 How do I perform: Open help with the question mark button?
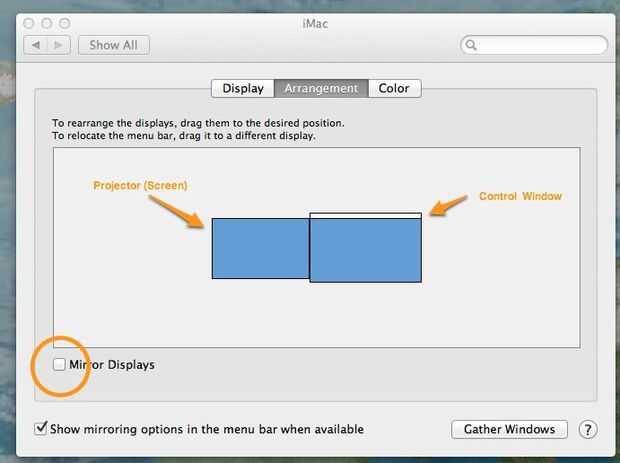tap(588, 429)
